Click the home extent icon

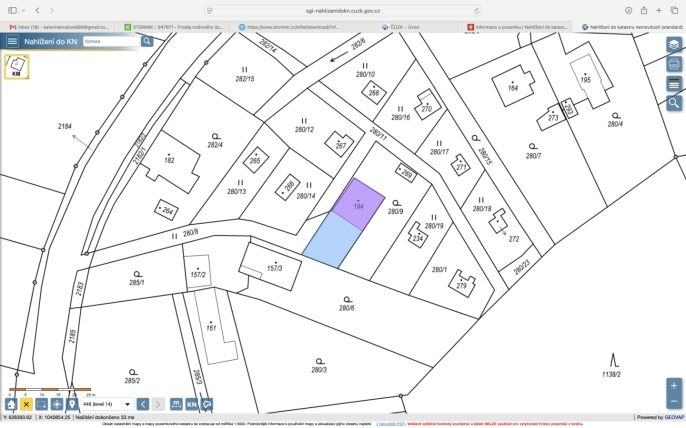click(11, 404)
